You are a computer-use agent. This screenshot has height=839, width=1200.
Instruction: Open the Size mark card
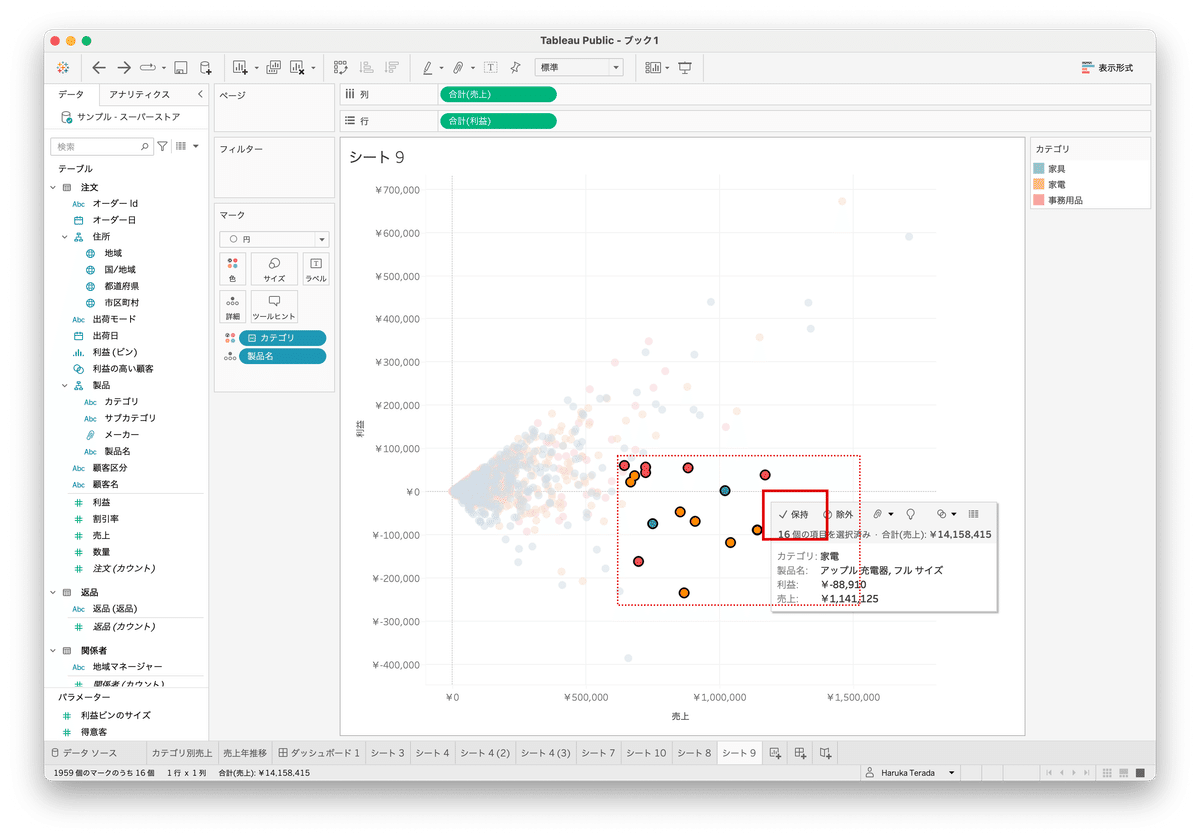click(x=274, y=269)
